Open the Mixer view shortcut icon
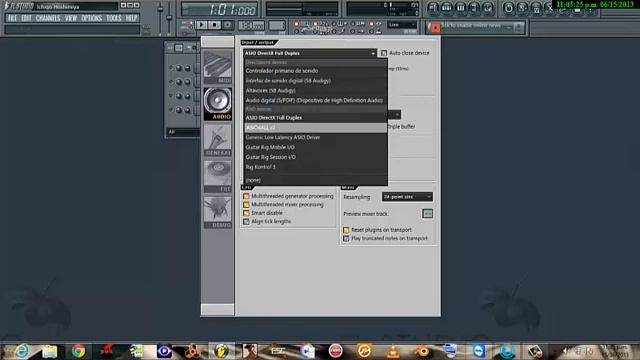This screenshot has width=640, height=360. click(488, 8)
